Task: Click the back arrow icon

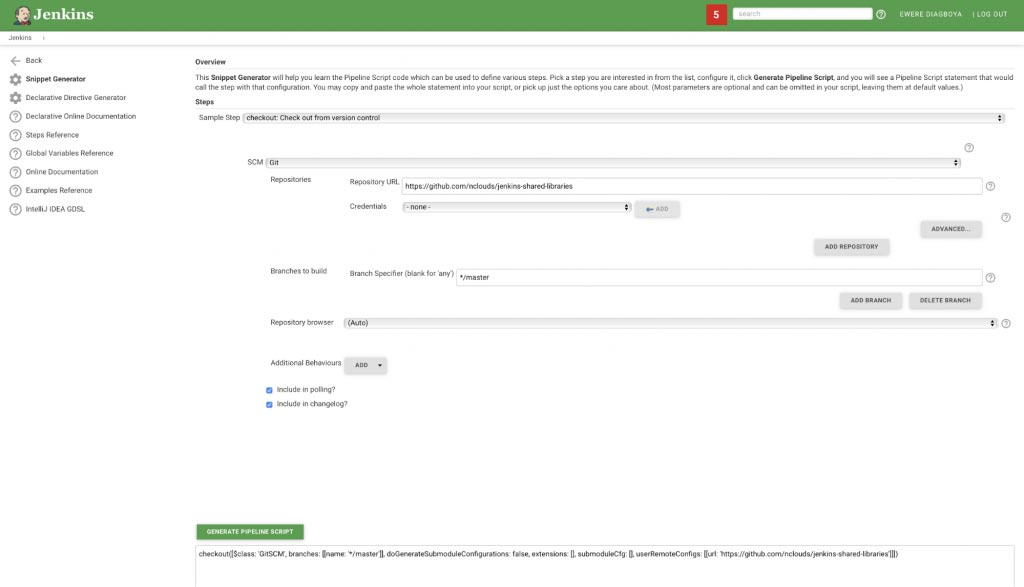Action: pos(15,61)
